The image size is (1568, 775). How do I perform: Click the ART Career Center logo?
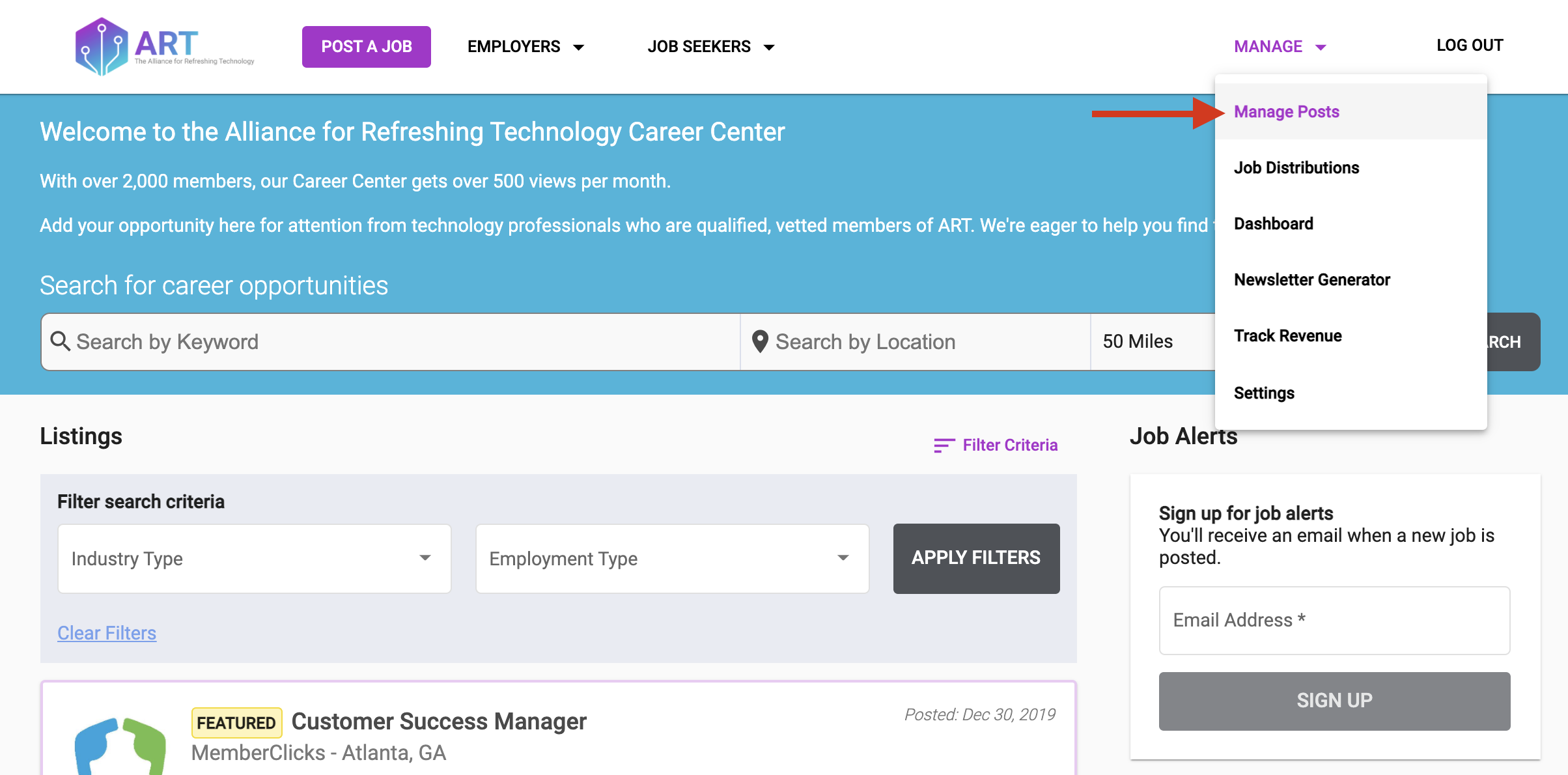(x=165, y=44)
